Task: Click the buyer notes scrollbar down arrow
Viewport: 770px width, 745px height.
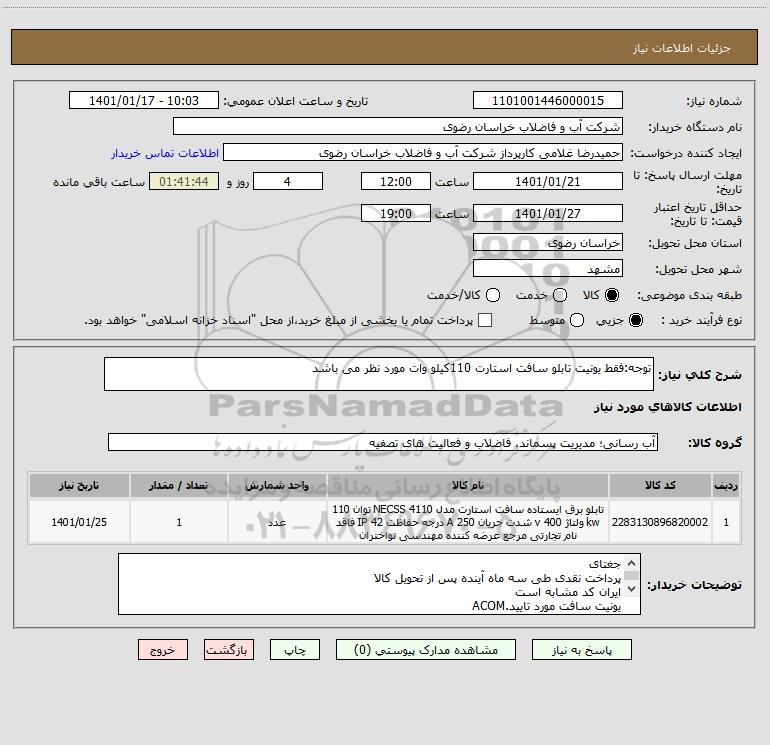Action: point(632,588)
